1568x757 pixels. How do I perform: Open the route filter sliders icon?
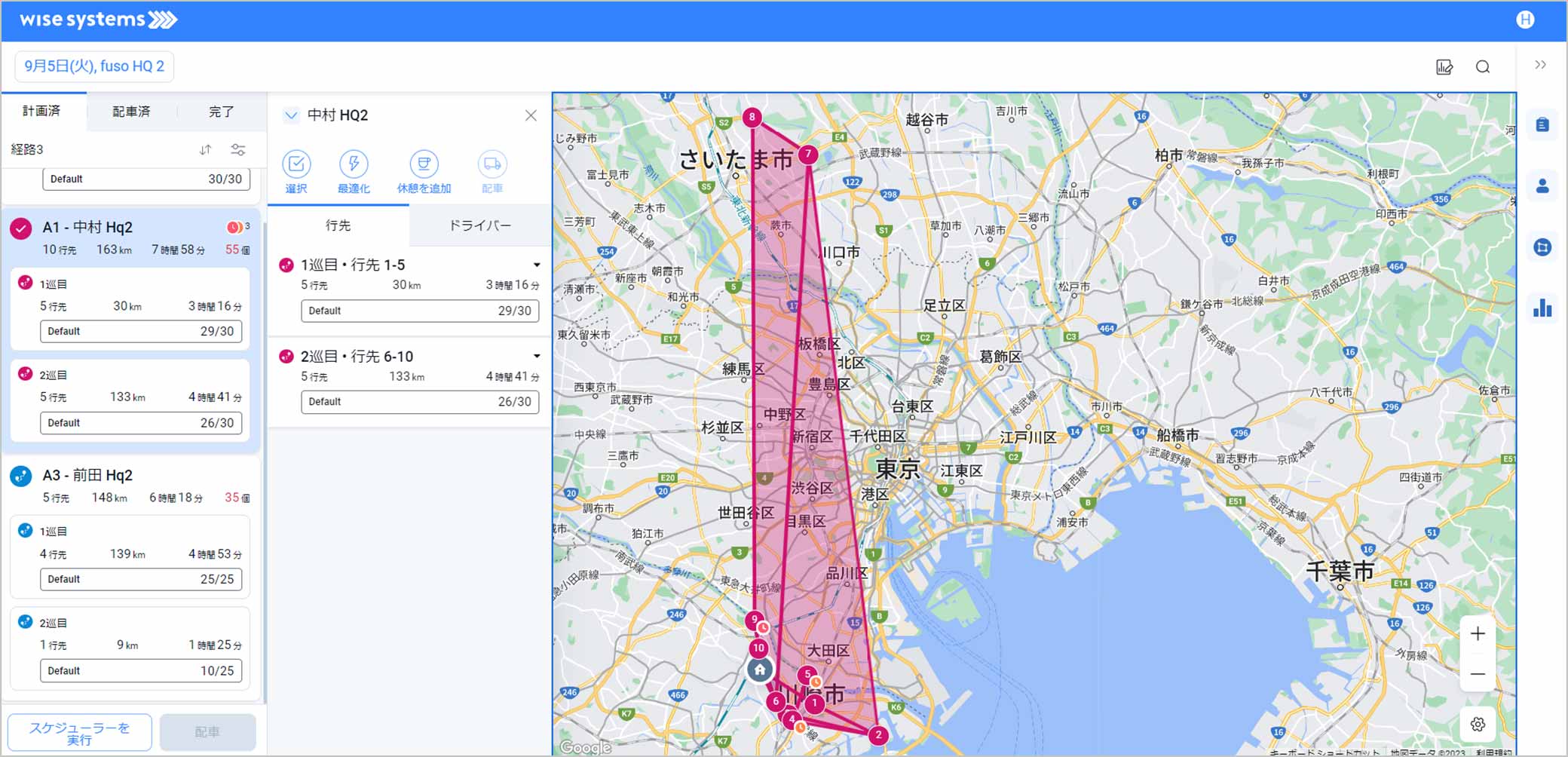(238, 149)
